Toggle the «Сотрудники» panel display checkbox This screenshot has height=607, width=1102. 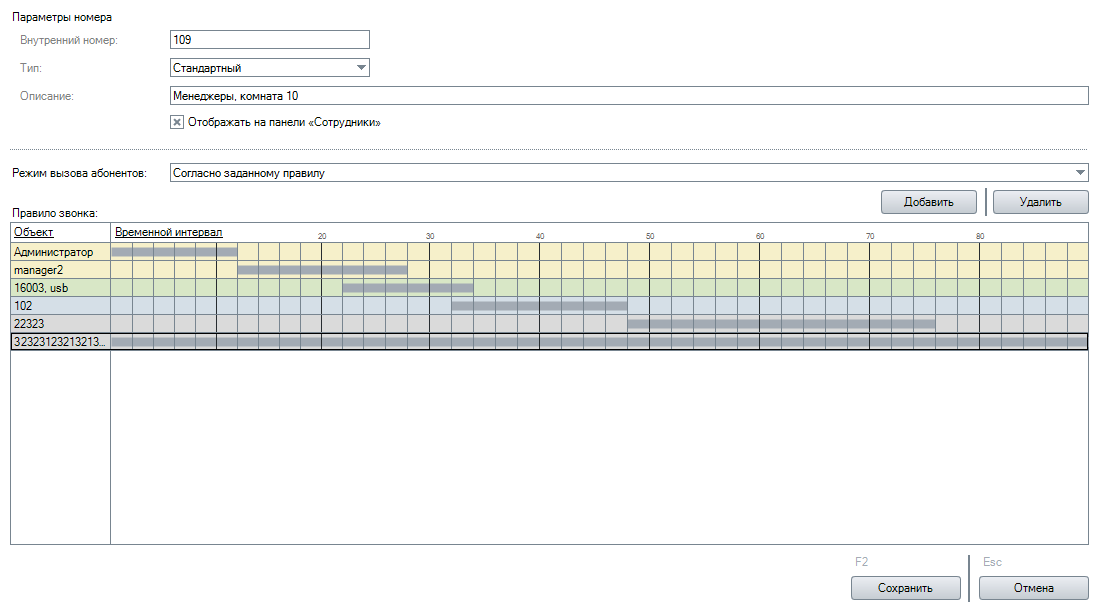177,122
